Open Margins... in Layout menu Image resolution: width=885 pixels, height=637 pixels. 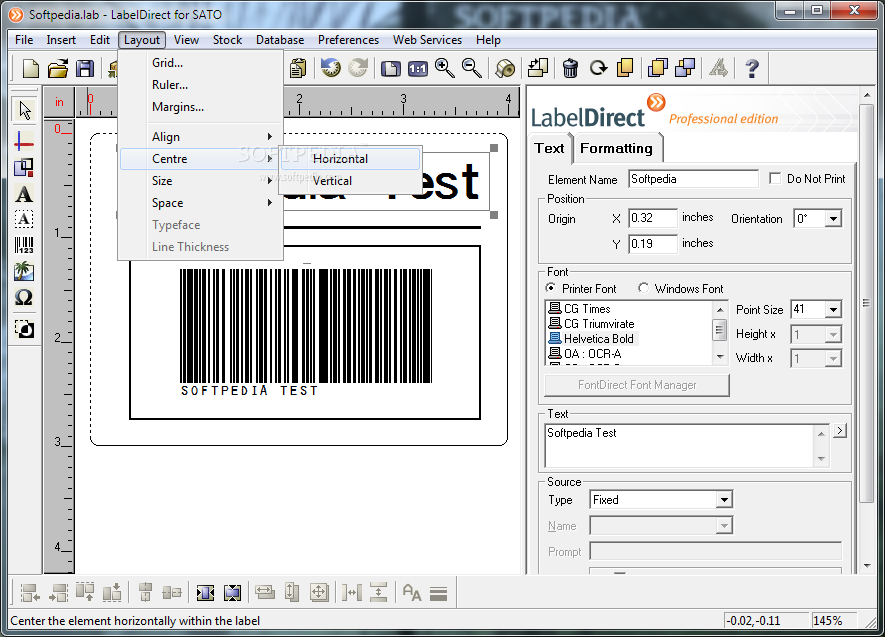(201, 107)
